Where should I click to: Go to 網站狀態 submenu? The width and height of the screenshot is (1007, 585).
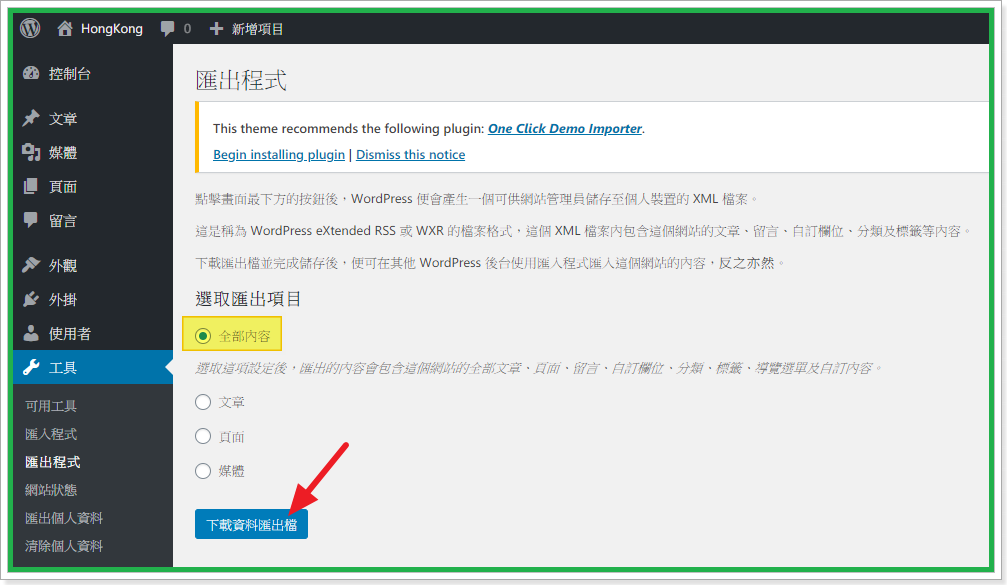coord(51,490)
